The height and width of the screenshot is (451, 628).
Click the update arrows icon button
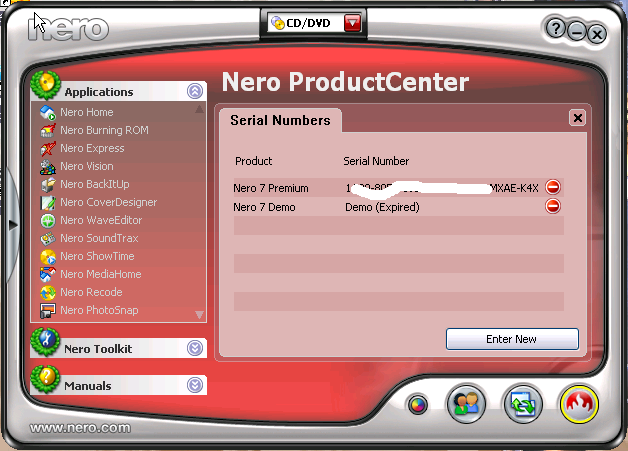click(x=523, y=404)
